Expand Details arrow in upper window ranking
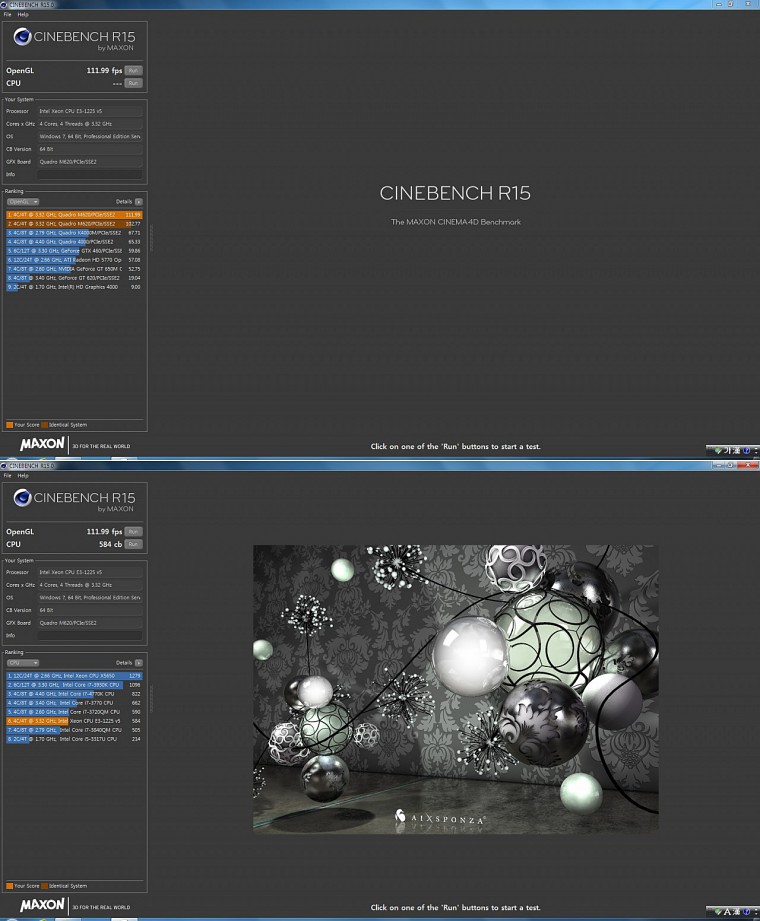The height and width of the screenshot is (921, 760). 139,201
